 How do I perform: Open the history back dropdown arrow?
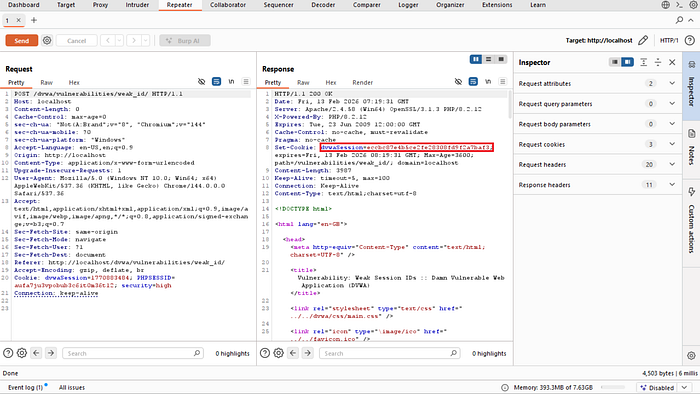tap(119, 41)
